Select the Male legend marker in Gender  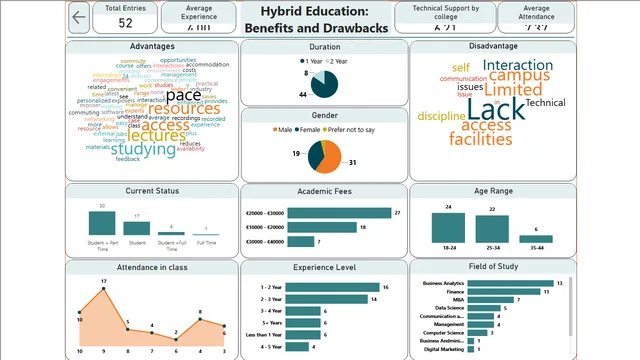tap(275, 130)
